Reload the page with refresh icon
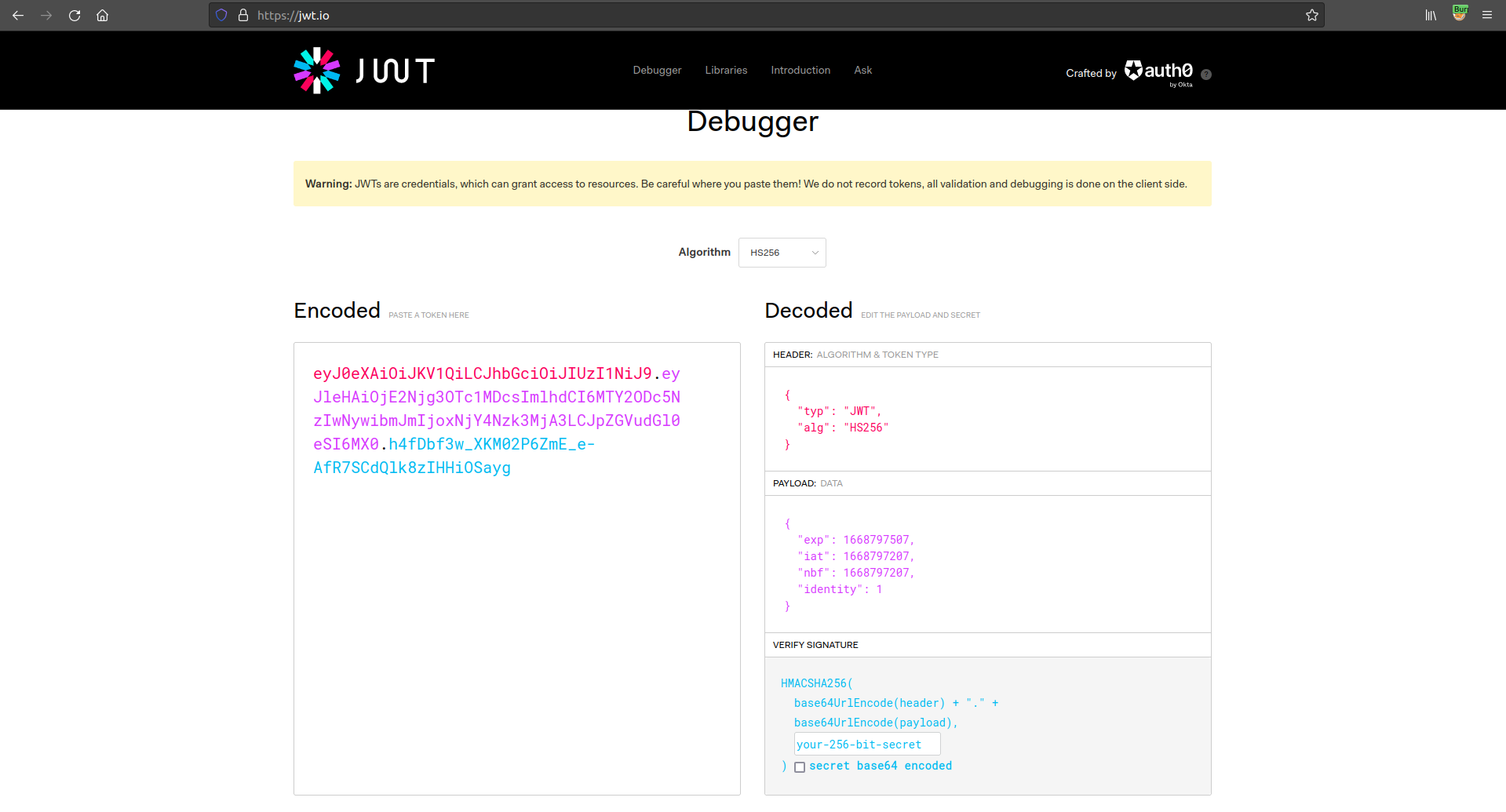The image size is (1506, 812). (75, 16)
